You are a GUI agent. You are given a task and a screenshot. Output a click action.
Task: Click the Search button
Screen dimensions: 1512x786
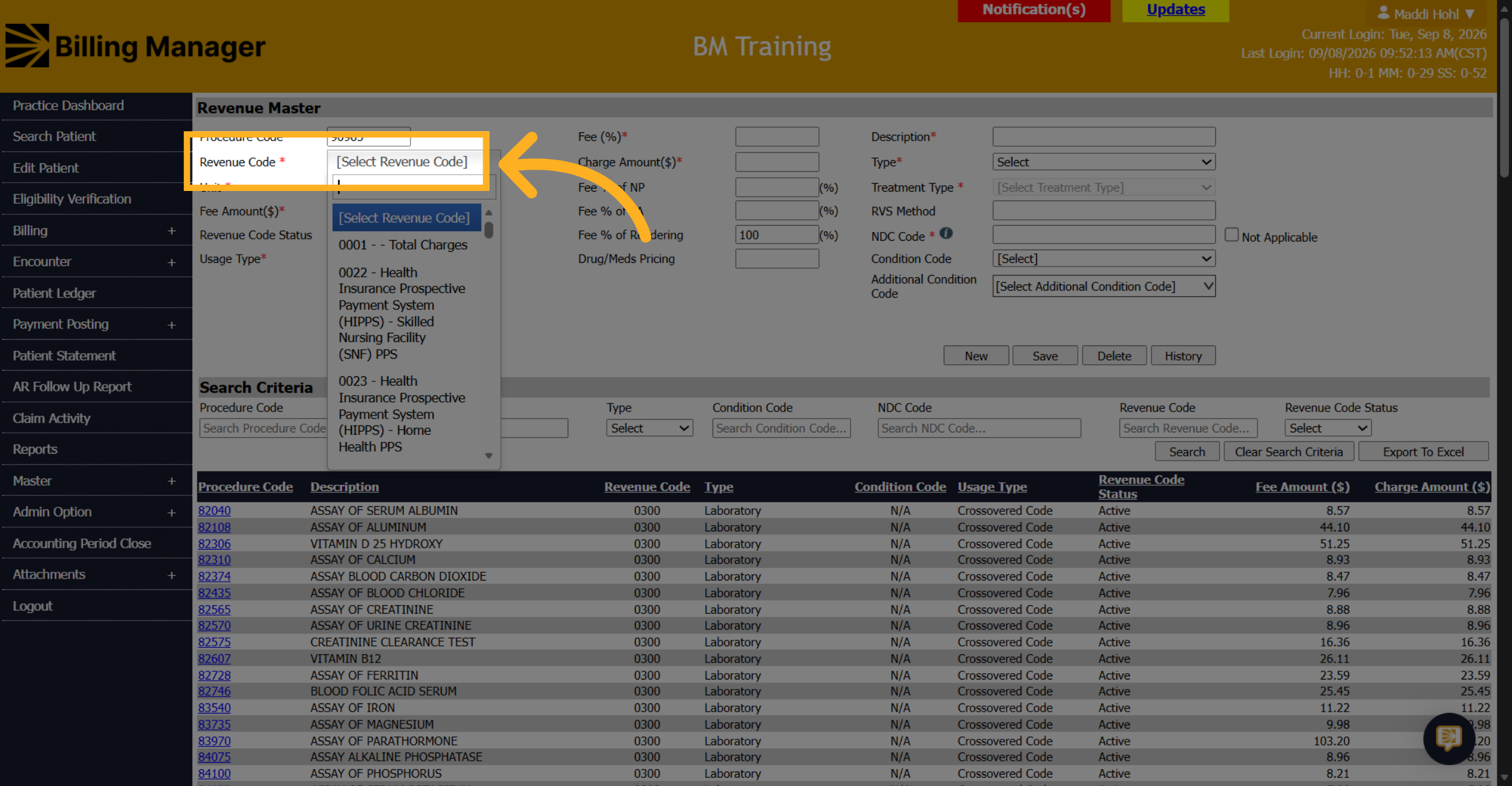coord(1186,451)
